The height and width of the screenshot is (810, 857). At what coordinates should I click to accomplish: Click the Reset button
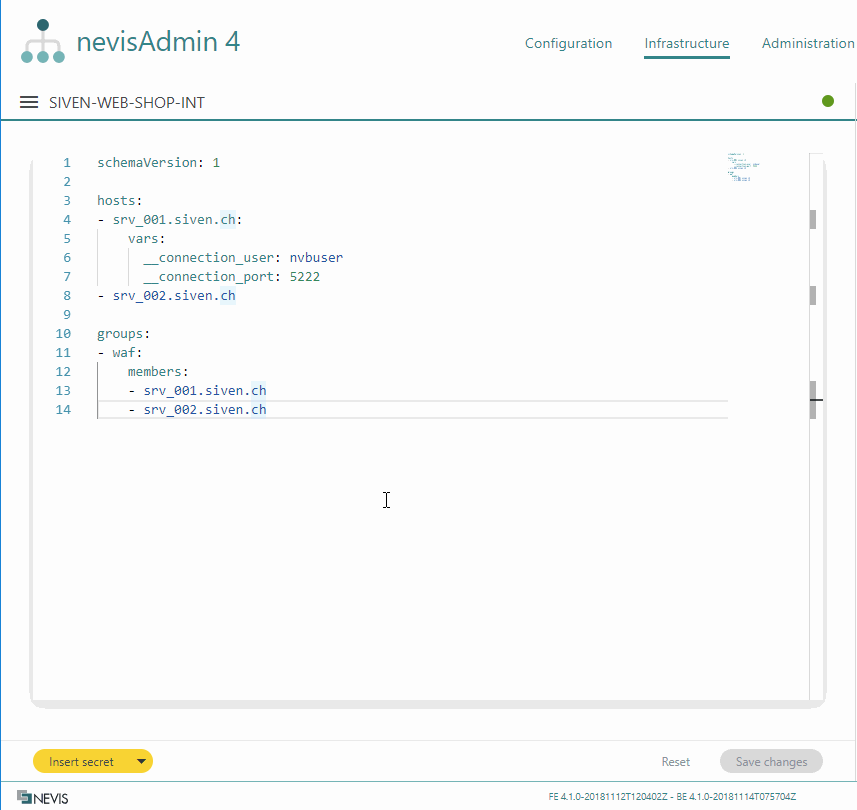click(676, 762)
